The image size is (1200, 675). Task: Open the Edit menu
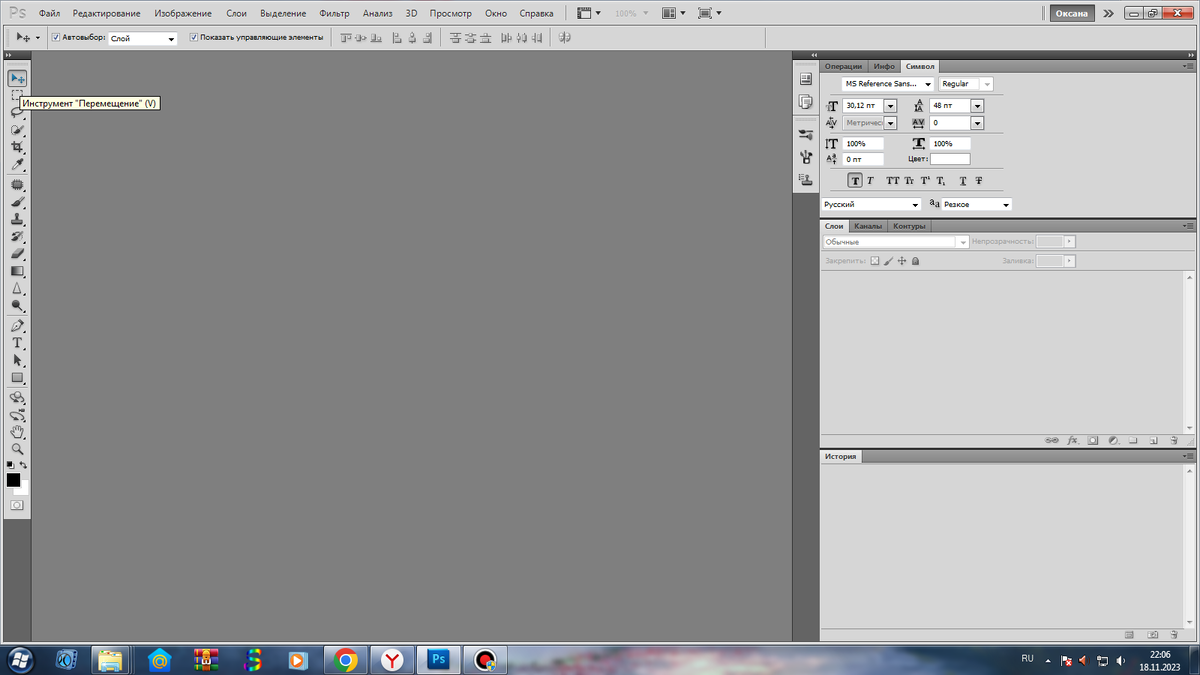coord(106,14)
